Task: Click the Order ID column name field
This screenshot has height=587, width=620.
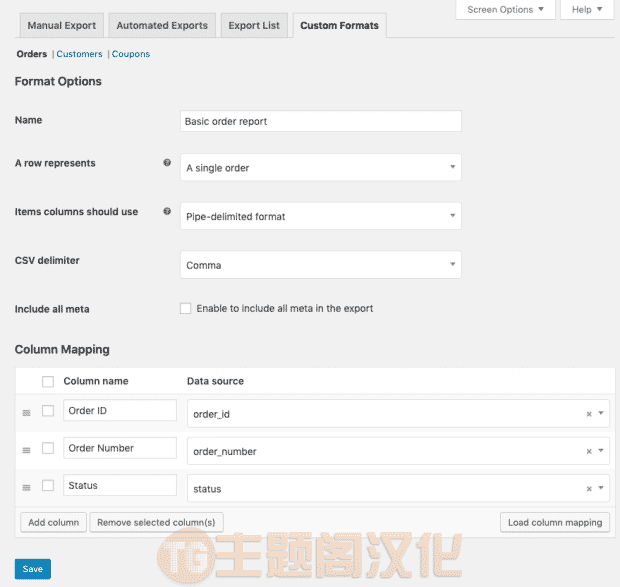Action: [x=120, y=410]
